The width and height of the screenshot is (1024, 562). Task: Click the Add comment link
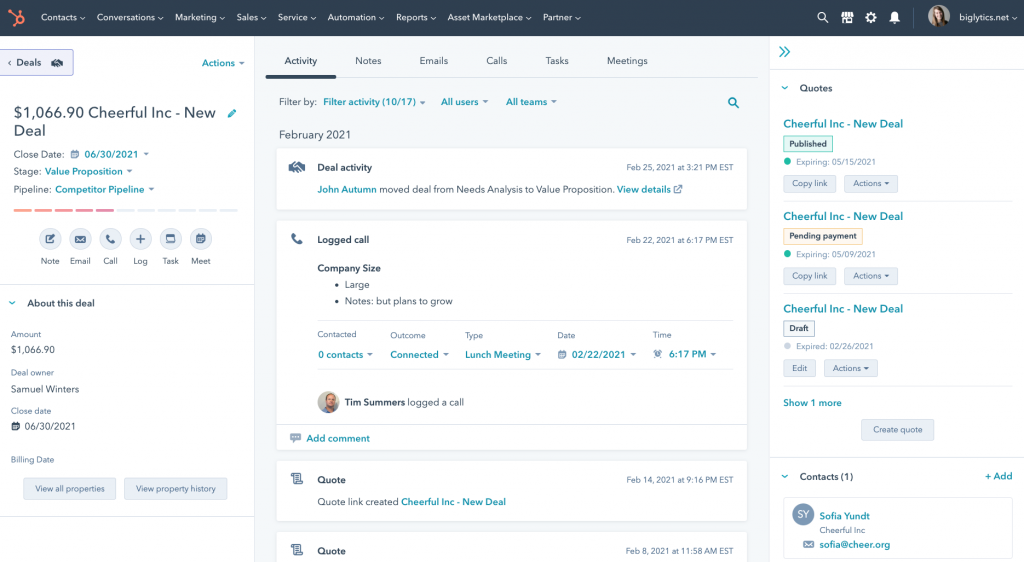coord(338,438)
